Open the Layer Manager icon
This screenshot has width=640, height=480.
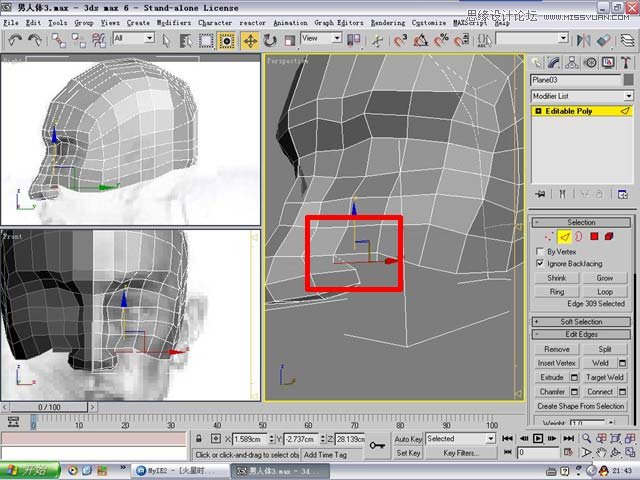click(627, 40)
